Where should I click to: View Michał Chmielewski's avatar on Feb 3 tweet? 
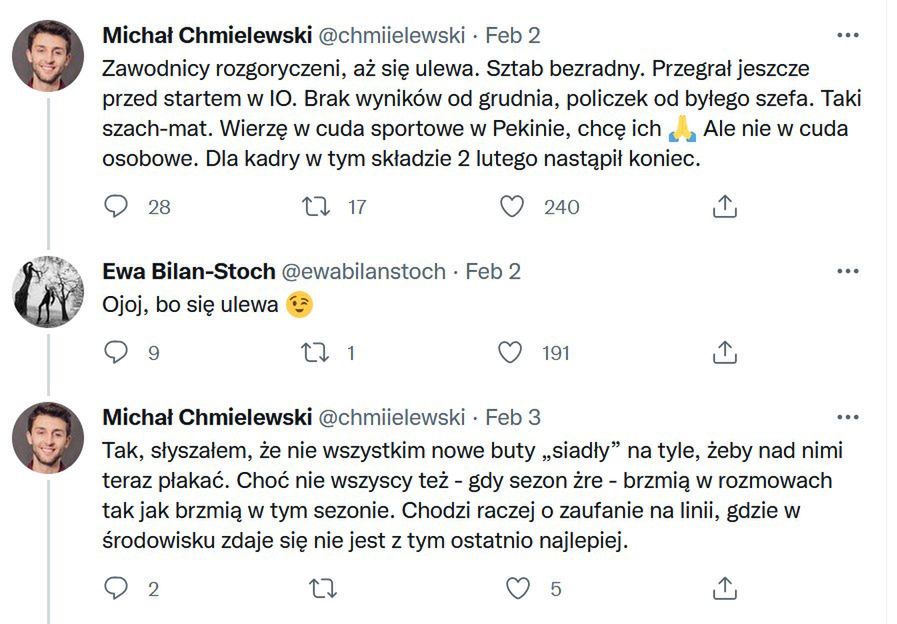coord(48,437)
